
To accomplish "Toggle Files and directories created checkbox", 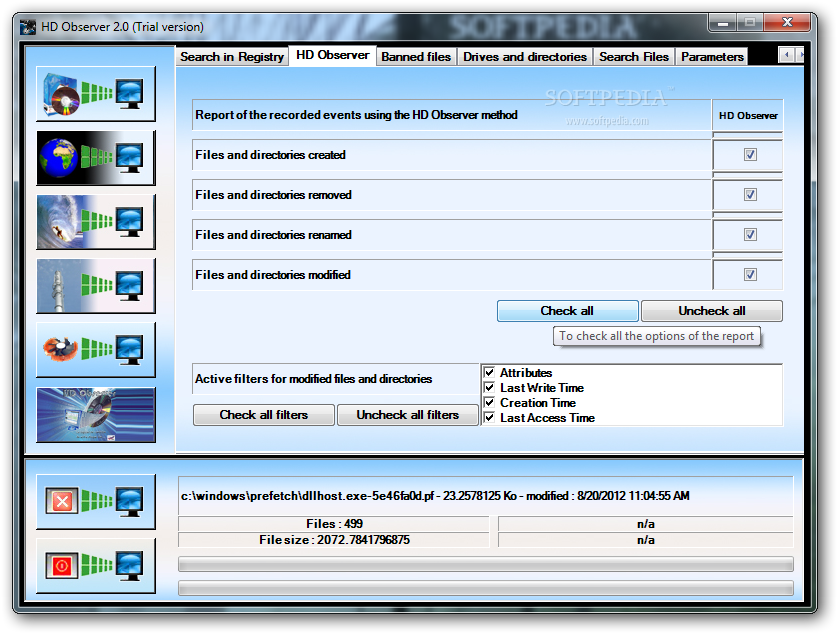I will pyautogui.click(x=750, y=154).
